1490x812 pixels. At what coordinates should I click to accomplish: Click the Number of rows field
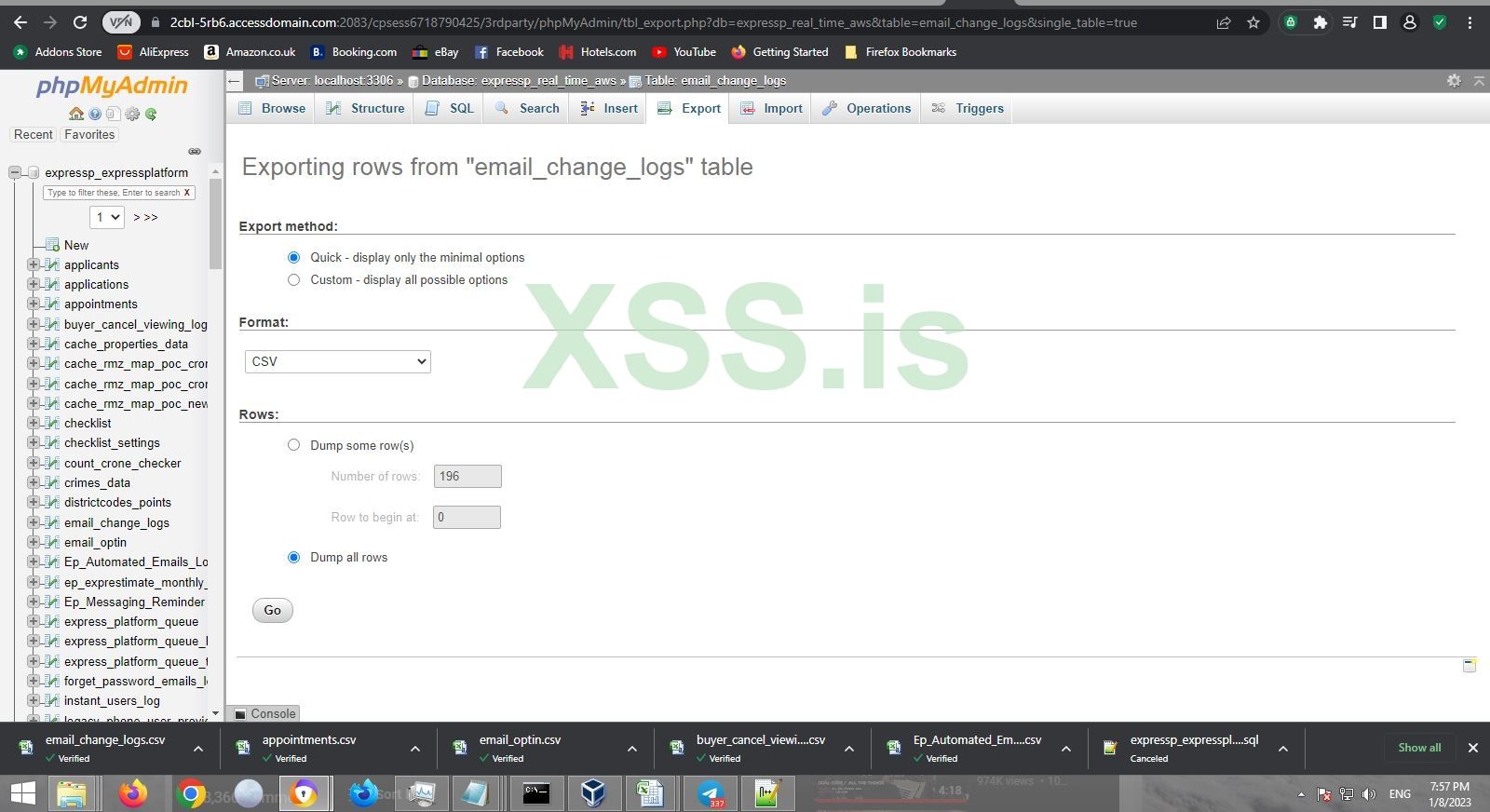click(467, 476)
